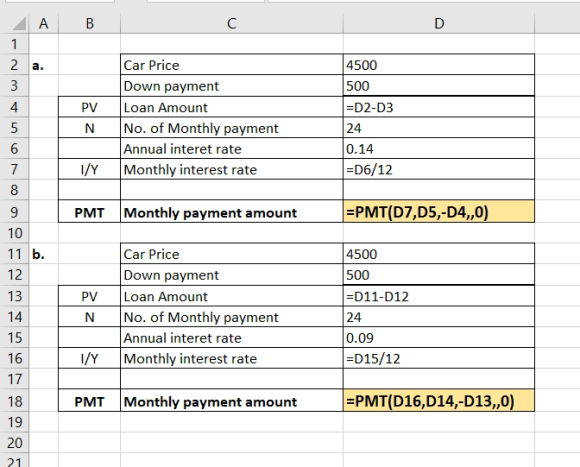Click the 'a.' label cell
Screen dimensions: 580x467
(44, 65)
